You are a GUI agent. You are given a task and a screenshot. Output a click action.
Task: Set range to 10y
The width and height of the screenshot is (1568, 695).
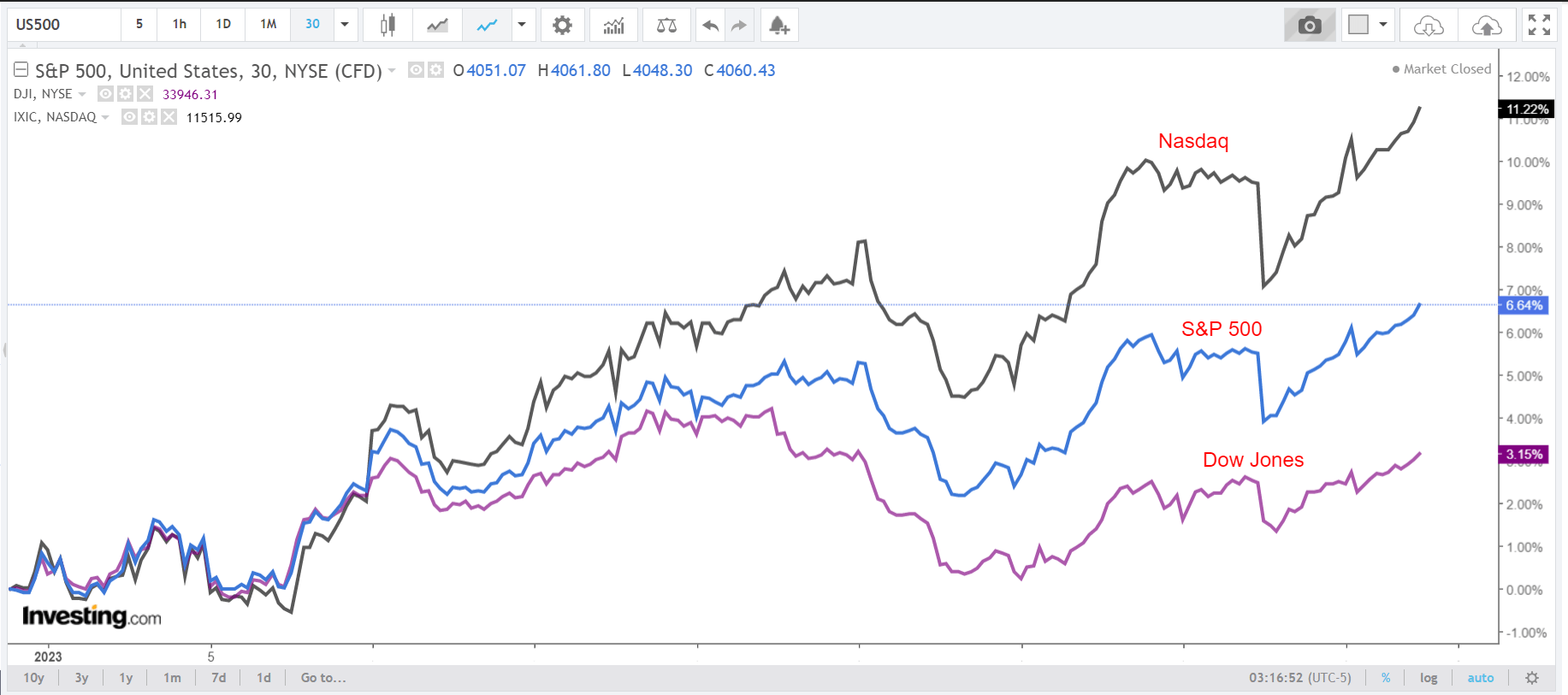[33, 678]
